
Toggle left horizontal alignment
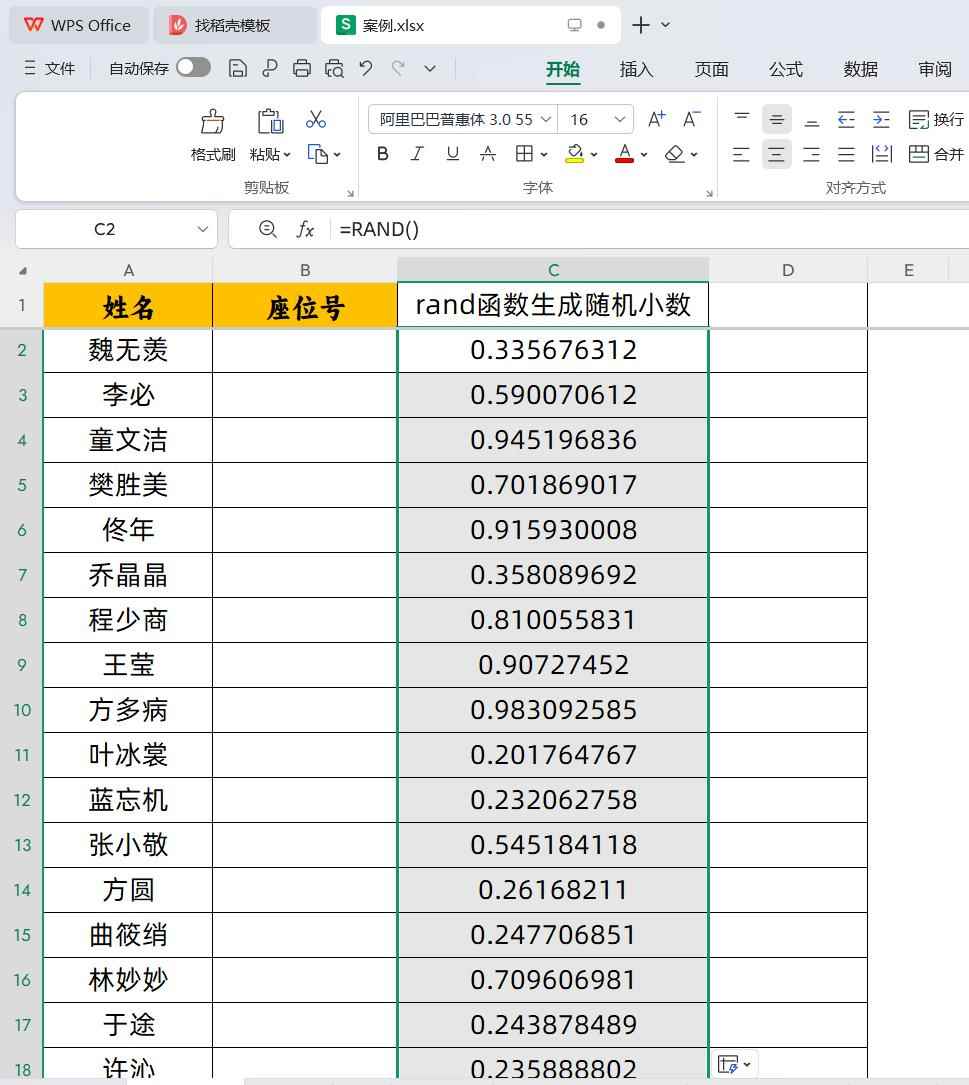point(741,154)
